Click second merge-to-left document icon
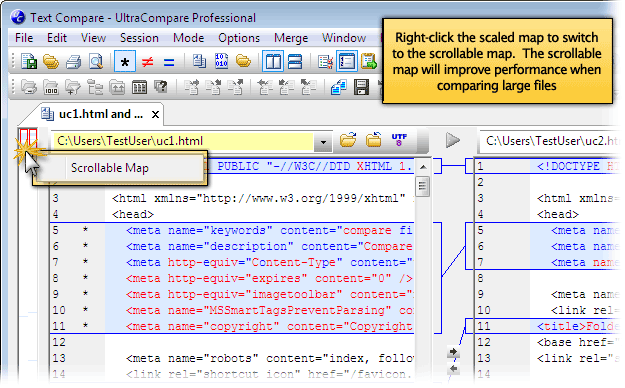 tap(287, 87)
